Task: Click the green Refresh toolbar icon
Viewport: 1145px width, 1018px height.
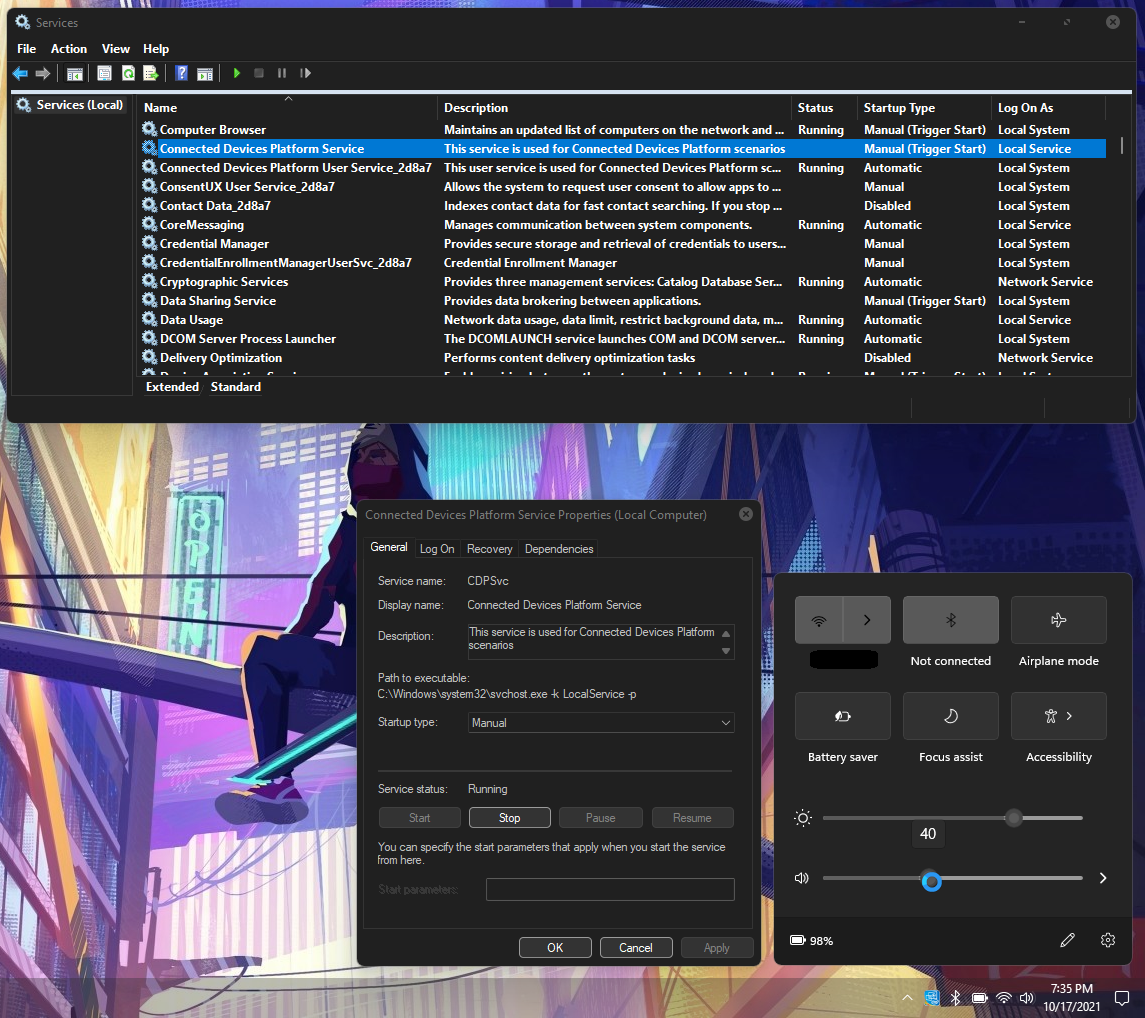Action: (129, 73)
